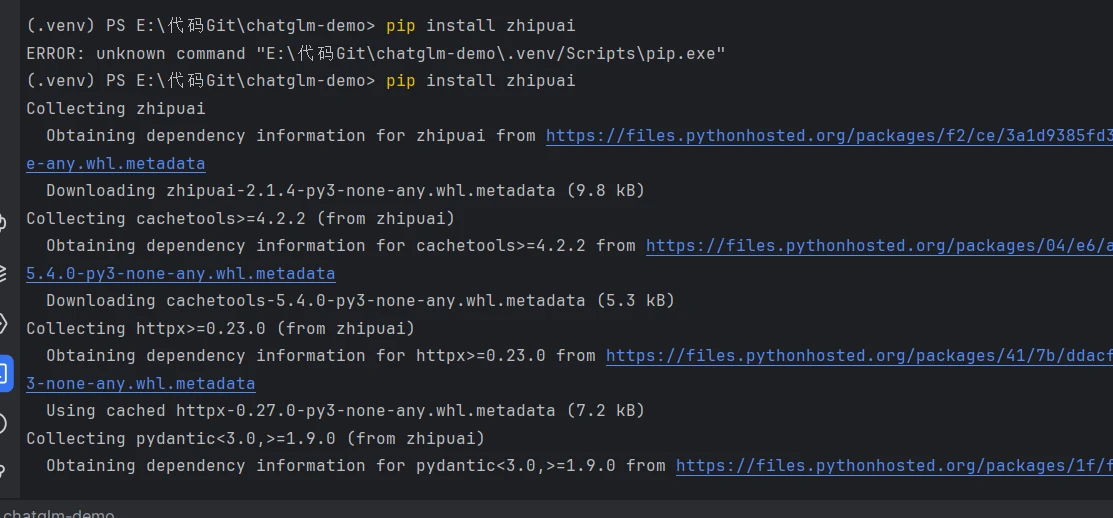Open the httpx pythonhosted packages/41/7b link
1113x518 pixels.
858,355
